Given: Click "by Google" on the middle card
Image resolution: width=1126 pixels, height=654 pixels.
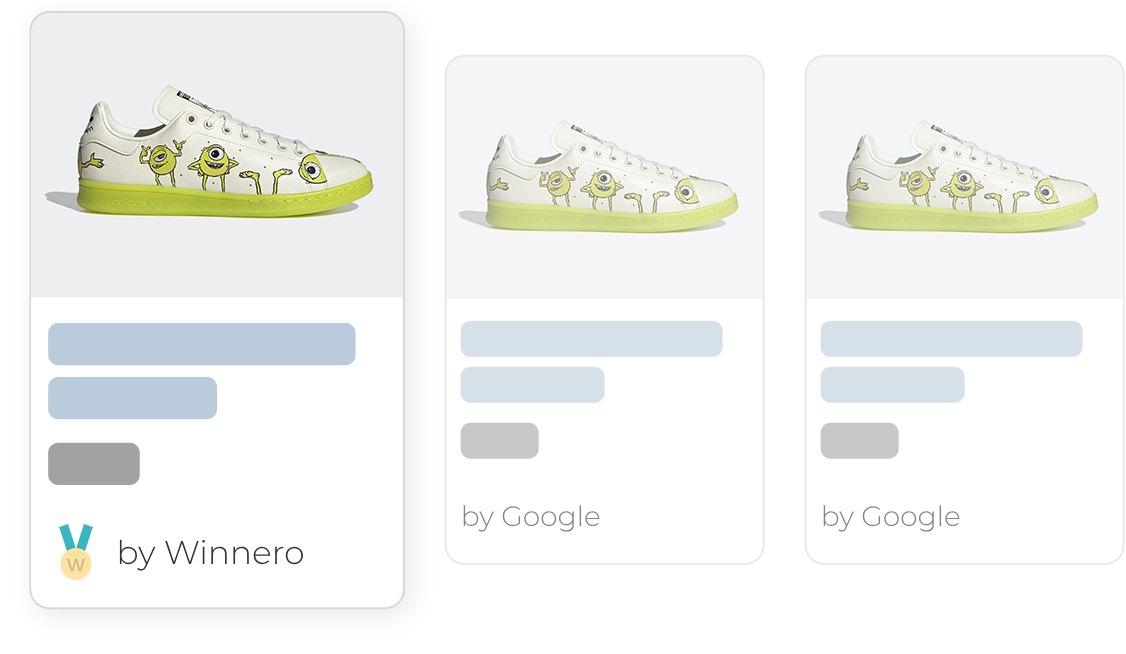Looking at the screenshot, I should pos(531,516).
